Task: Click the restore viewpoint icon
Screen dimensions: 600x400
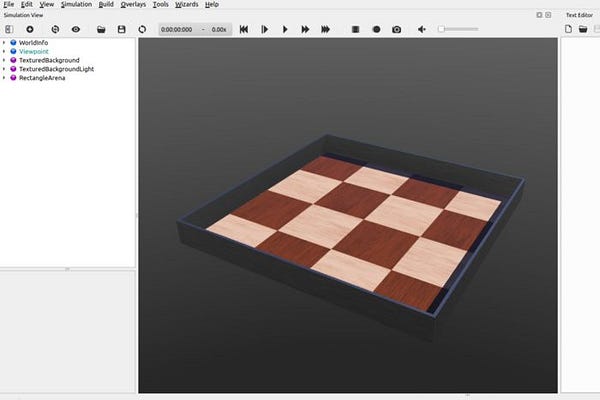Action: point(55,29)
